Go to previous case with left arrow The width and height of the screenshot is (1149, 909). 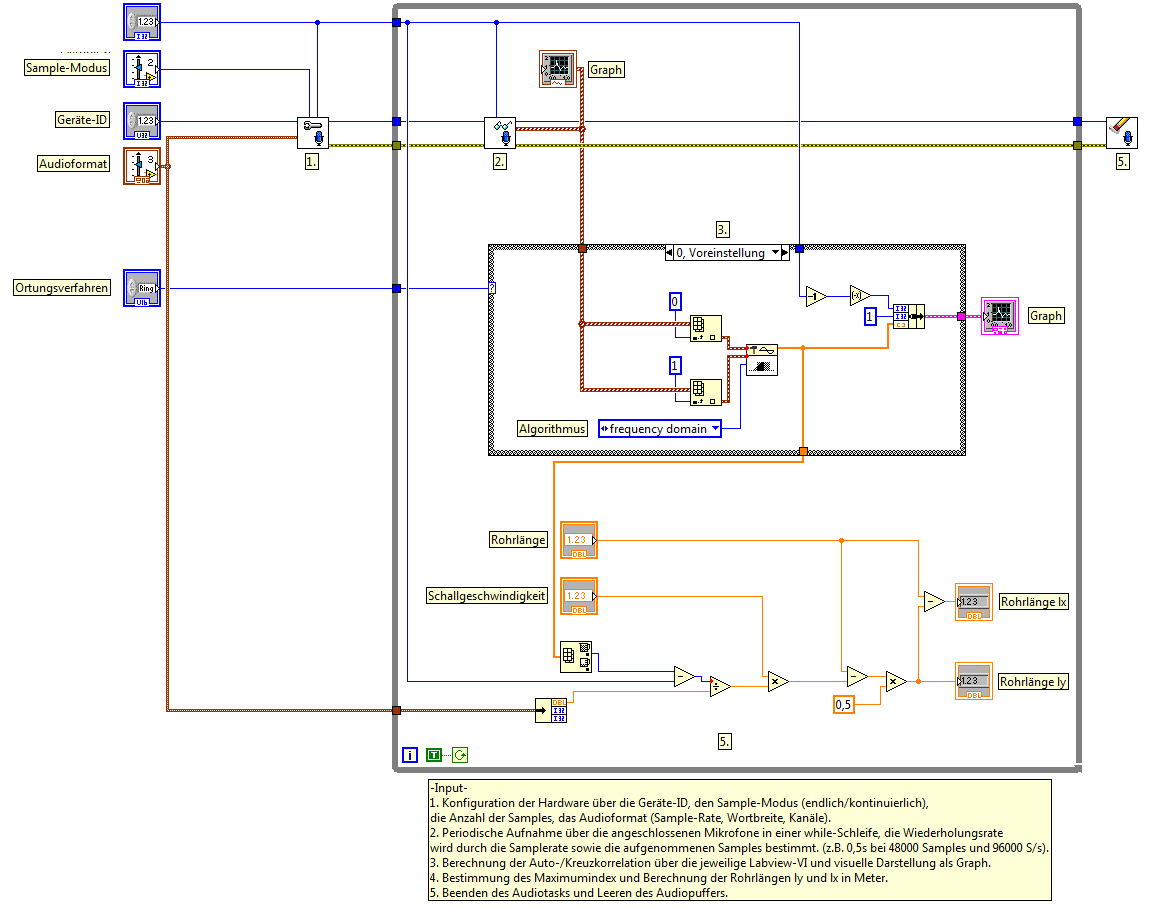(x=669, y=253)
